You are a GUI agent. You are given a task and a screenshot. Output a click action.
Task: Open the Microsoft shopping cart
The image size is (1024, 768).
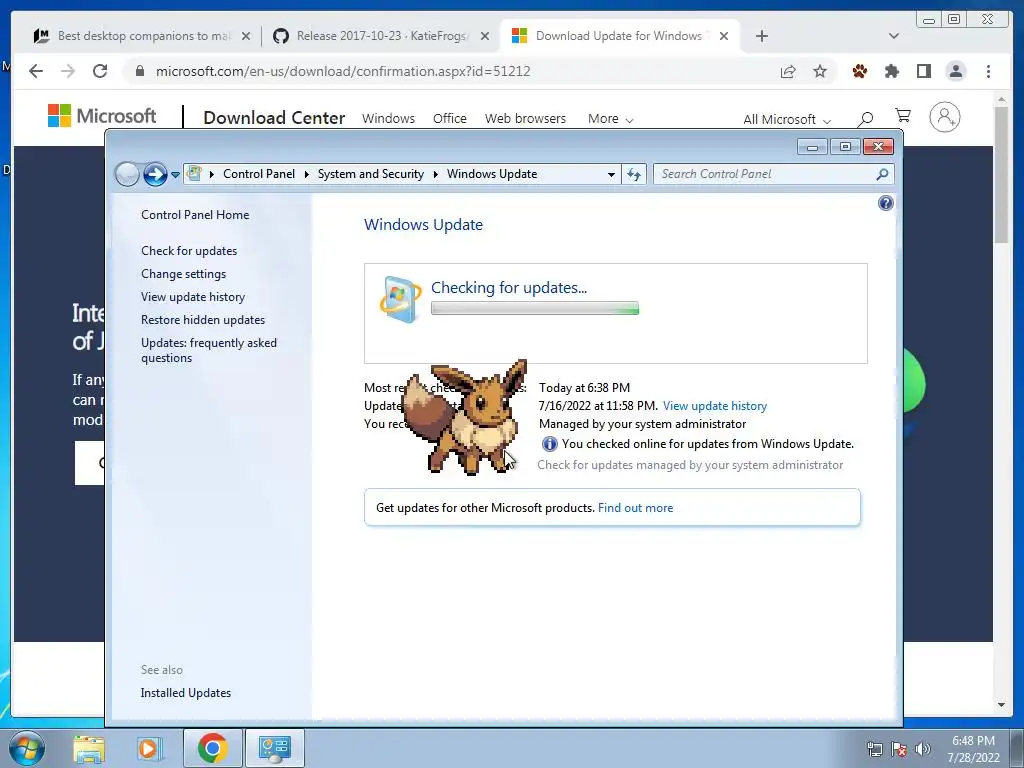point(903,116)
